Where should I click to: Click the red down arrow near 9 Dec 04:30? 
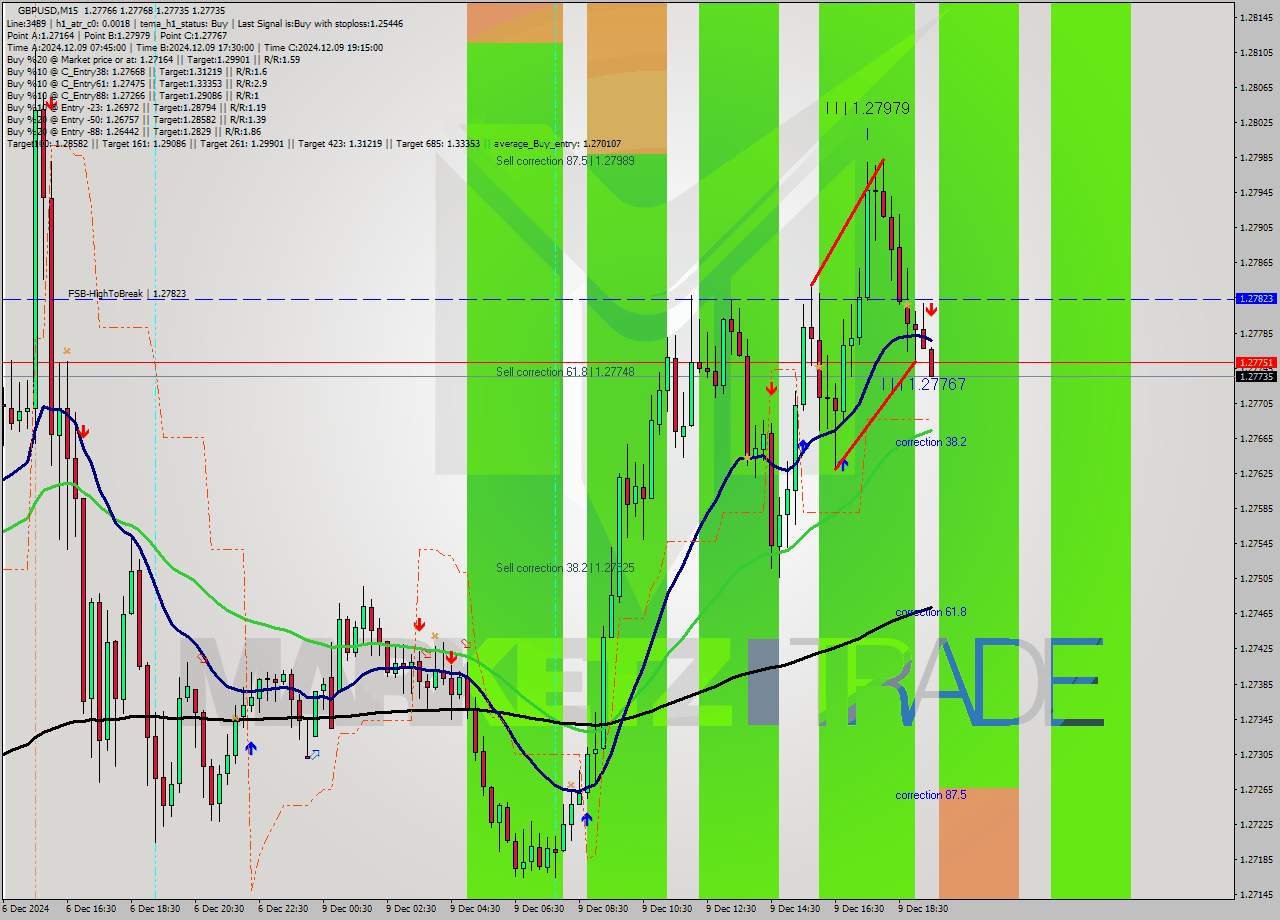pos(451,658)
